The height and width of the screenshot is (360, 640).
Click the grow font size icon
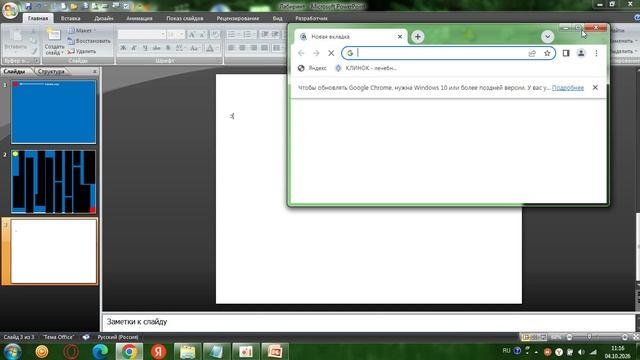pyautogui.click(x=191, y=35)
